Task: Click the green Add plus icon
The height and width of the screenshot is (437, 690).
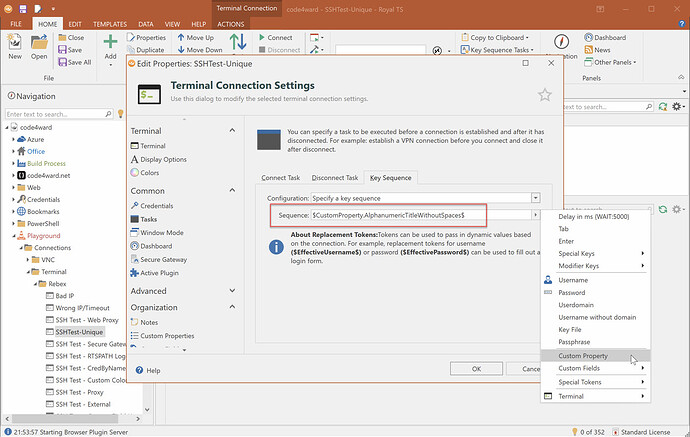Action: click(x=110, y=43)
